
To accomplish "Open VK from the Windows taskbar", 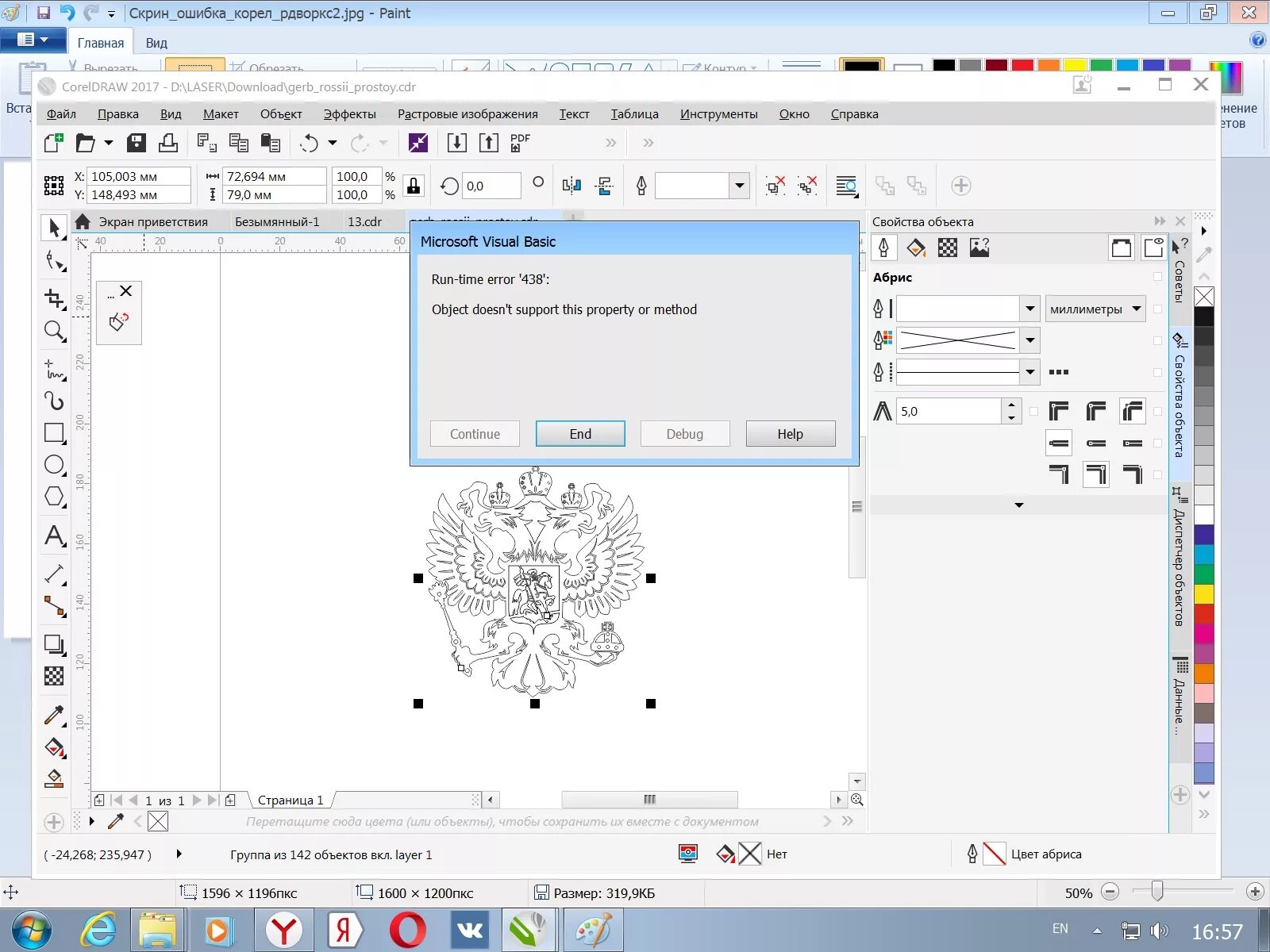I will click(x=470, y=930).
